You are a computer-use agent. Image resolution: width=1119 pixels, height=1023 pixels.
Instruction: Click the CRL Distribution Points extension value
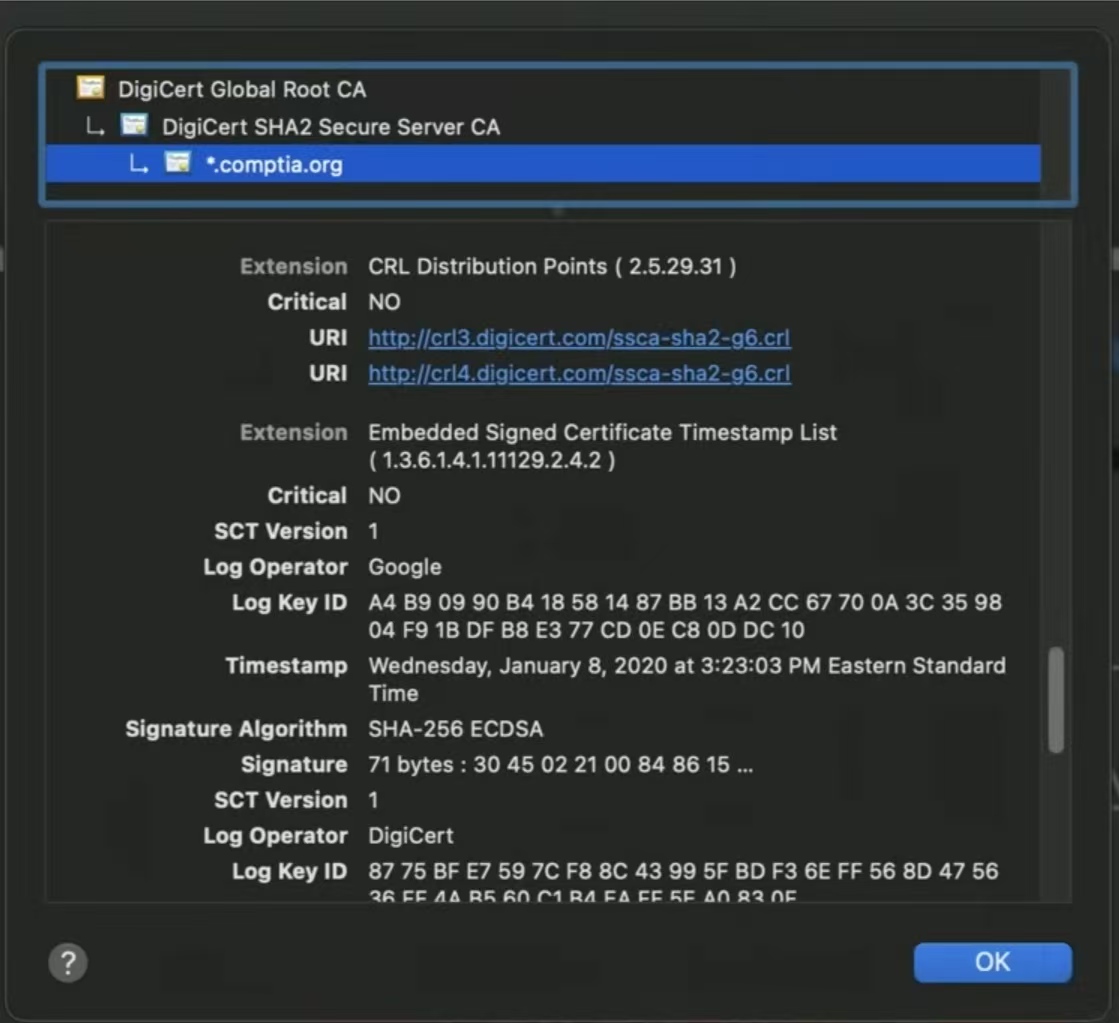(552, 266)
